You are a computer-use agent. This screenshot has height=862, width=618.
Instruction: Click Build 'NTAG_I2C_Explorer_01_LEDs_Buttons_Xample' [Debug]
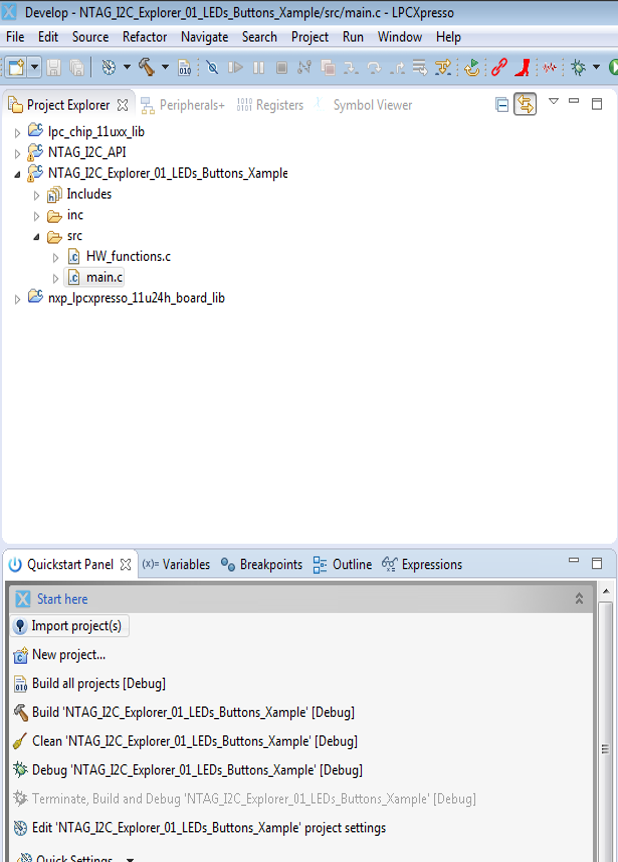pyautogui.click(x=184, y=712)
